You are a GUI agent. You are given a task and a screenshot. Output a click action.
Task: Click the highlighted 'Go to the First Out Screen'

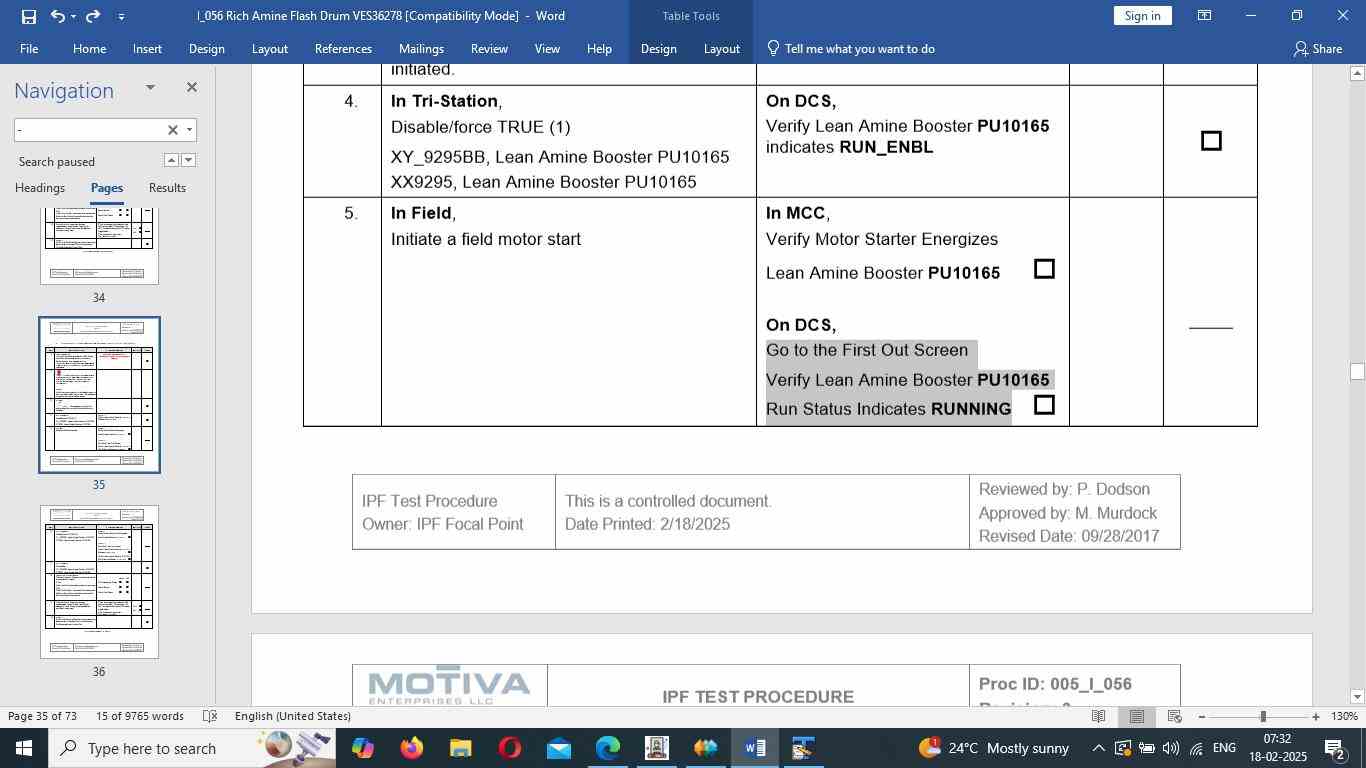867,350
